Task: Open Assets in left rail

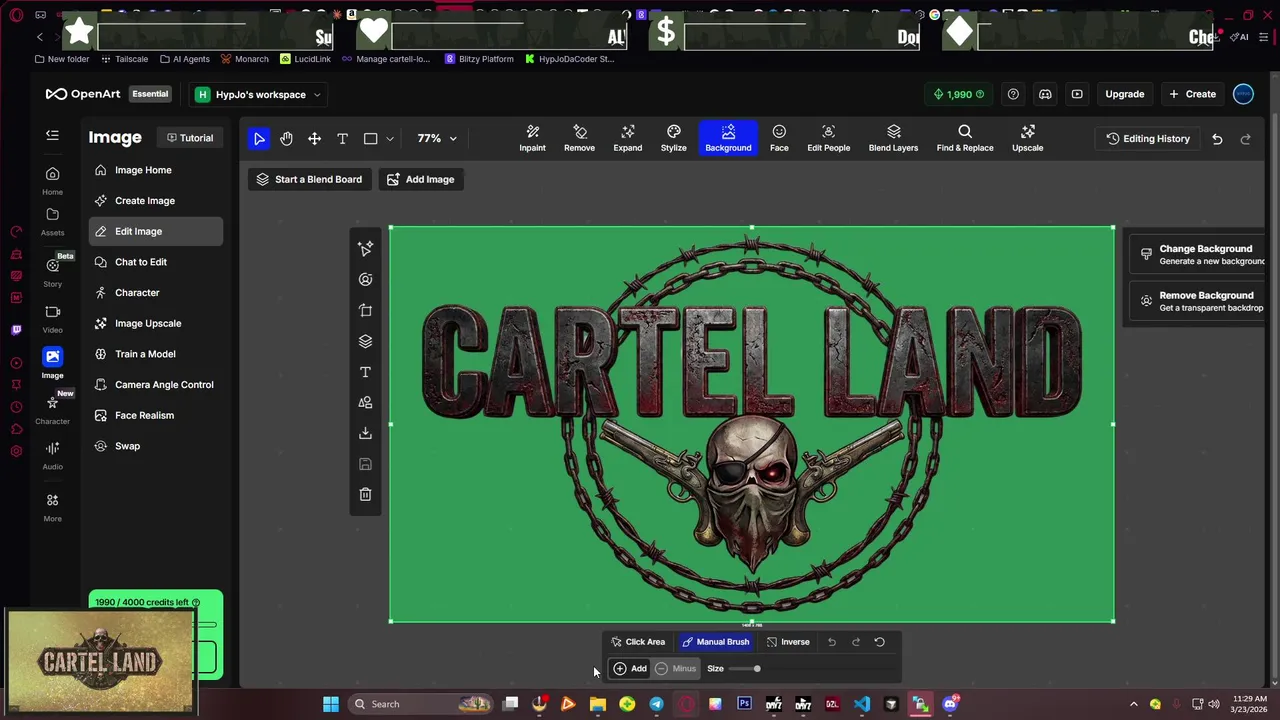Action: [52, 222]
